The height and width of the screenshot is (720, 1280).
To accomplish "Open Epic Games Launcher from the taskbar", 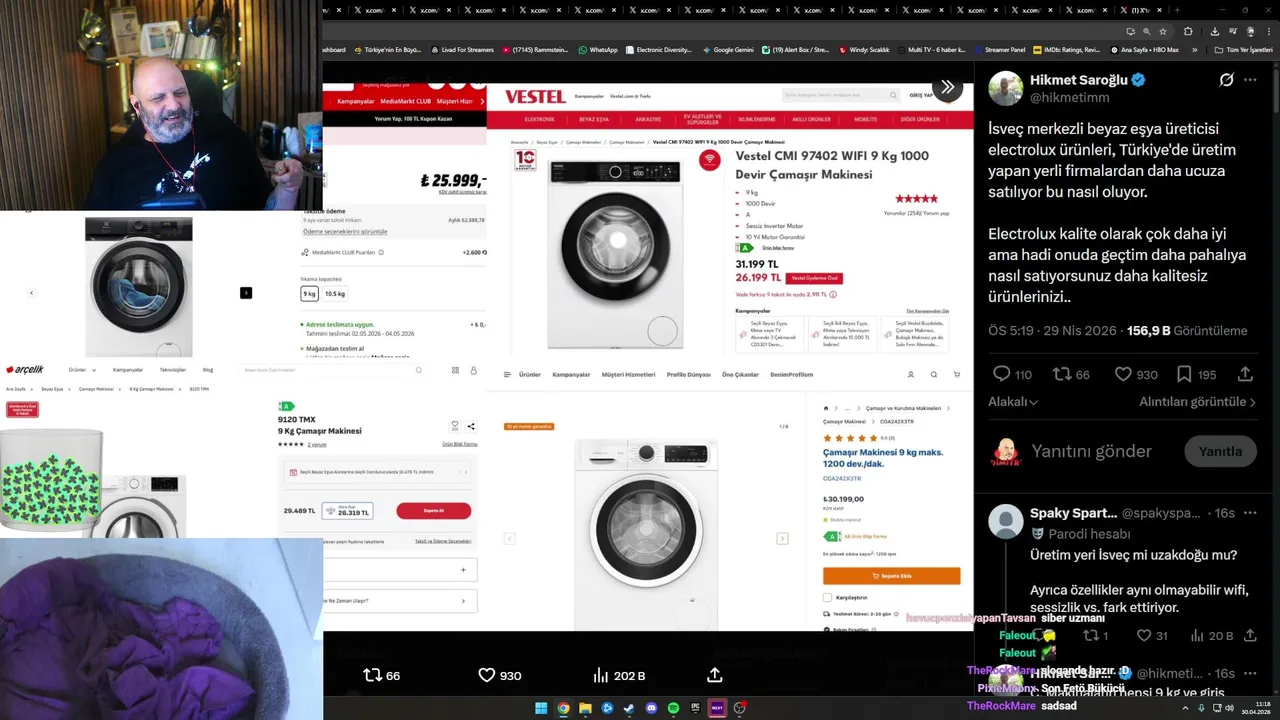I will click(695, 708).
